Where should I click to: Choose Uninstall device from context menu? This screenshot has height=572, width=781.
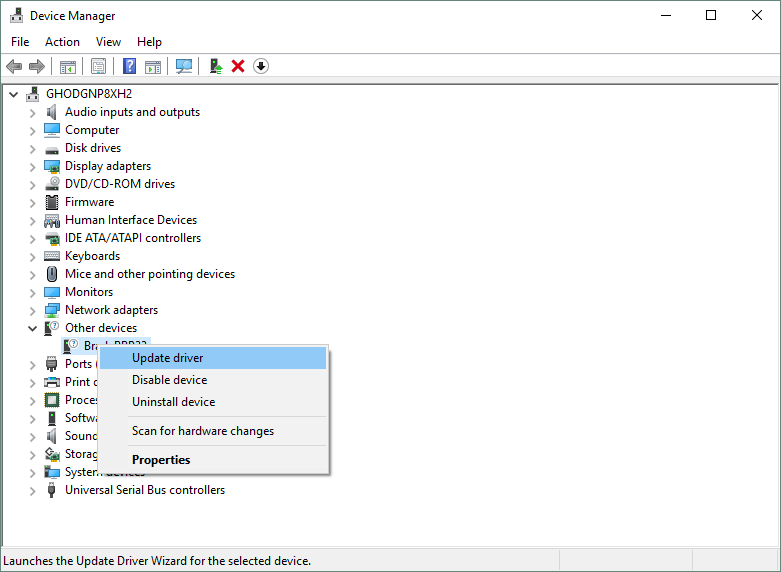coord(173,402)
